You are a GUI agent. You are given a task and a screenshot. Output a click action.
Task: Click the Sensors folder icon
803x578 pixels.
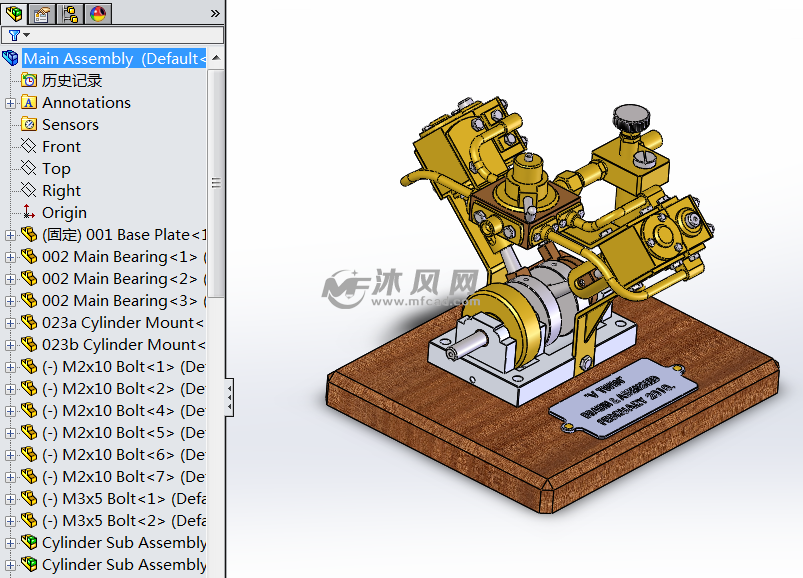[29, 124]
